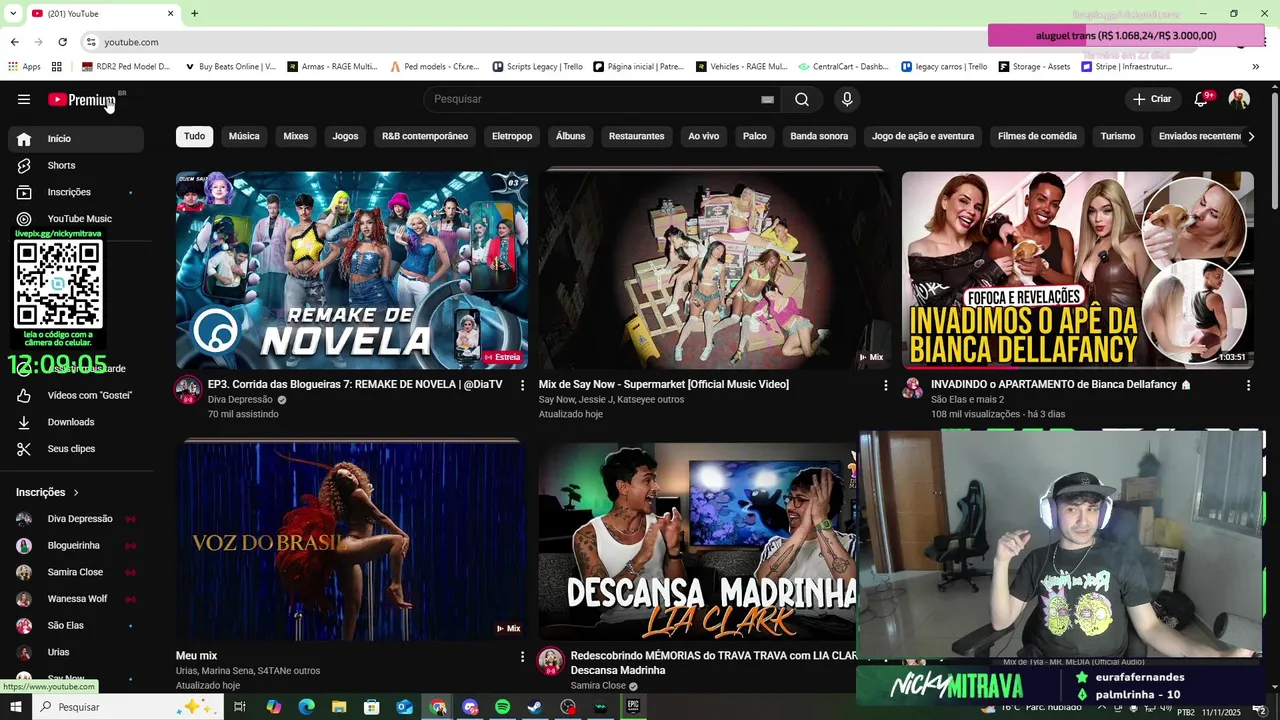Open Epic Games Launcher from taskbar
The width and height of the screenshot is (1280, 720).
(633, 707)
